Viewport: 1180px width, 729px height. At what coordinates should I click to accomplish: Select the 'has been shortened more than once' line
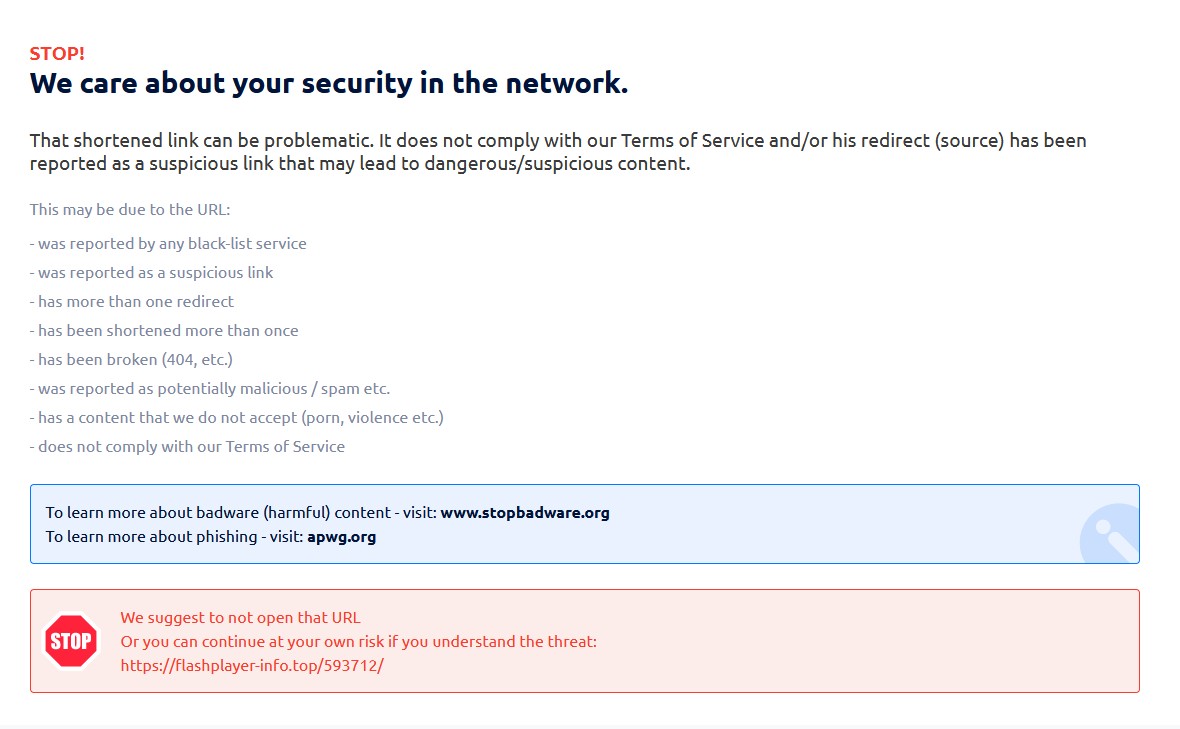coord(164,330)
